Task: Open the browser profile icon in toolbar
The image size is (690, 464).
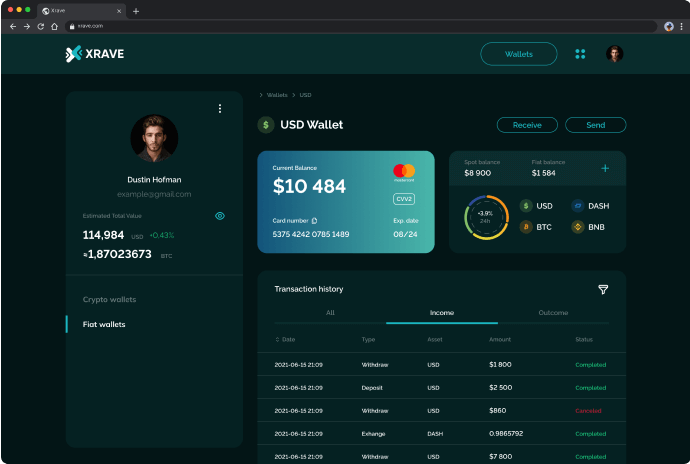Action: click(x=668, y=26)
